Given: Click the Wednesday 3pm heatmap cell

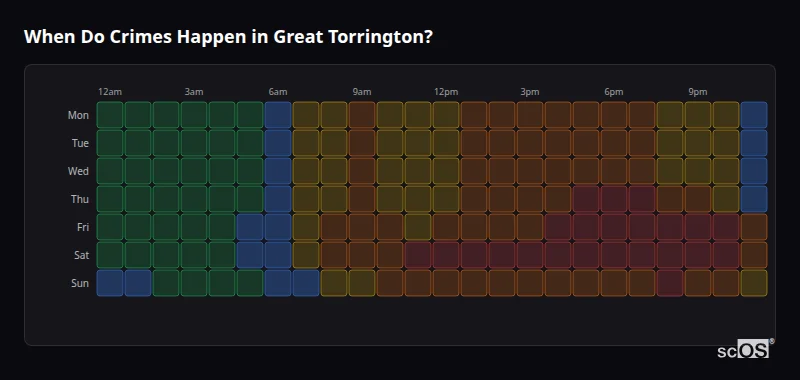Looking at the screenshot, I should (x=530, y=171).
